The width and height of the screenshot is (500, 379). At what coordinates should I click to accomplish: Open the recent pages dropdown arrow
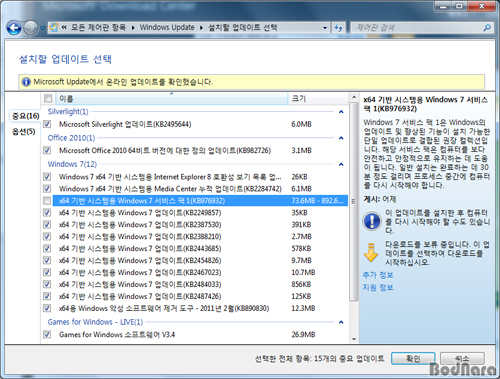coord(42,28)
